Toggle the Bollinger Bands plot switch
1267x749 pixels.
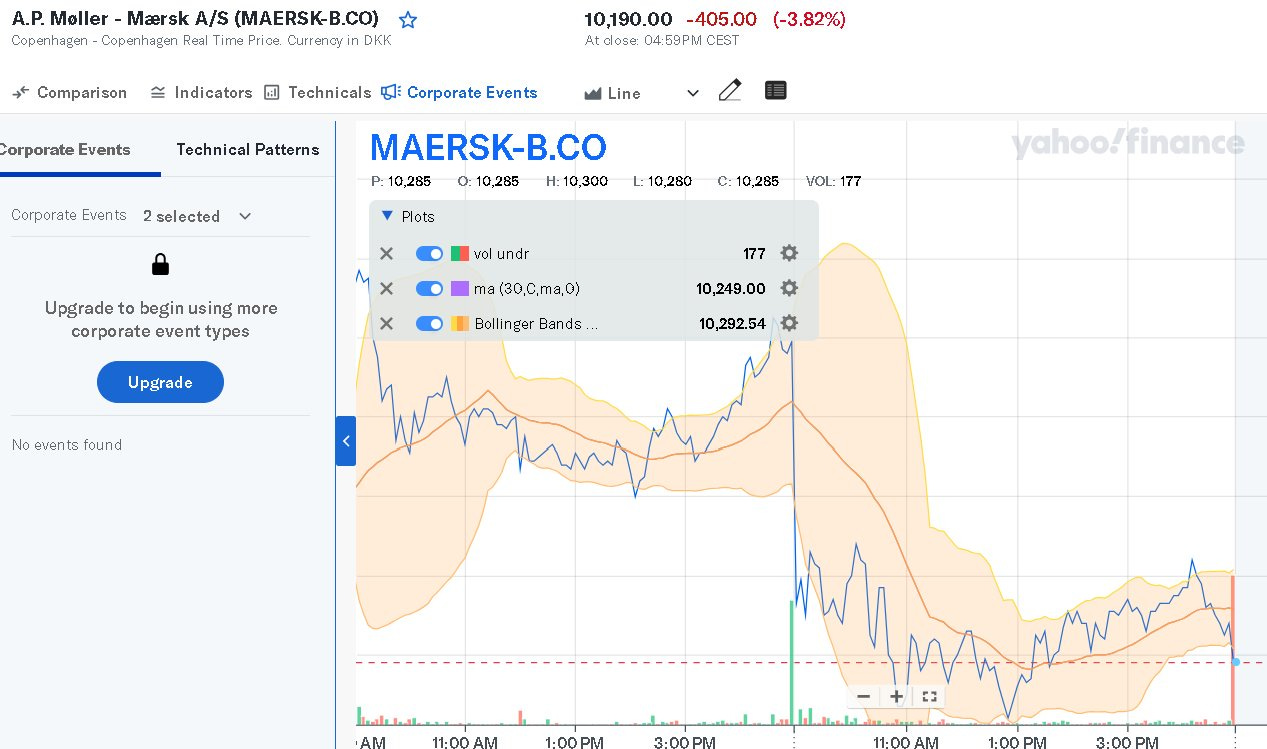(x=429, y=324)
